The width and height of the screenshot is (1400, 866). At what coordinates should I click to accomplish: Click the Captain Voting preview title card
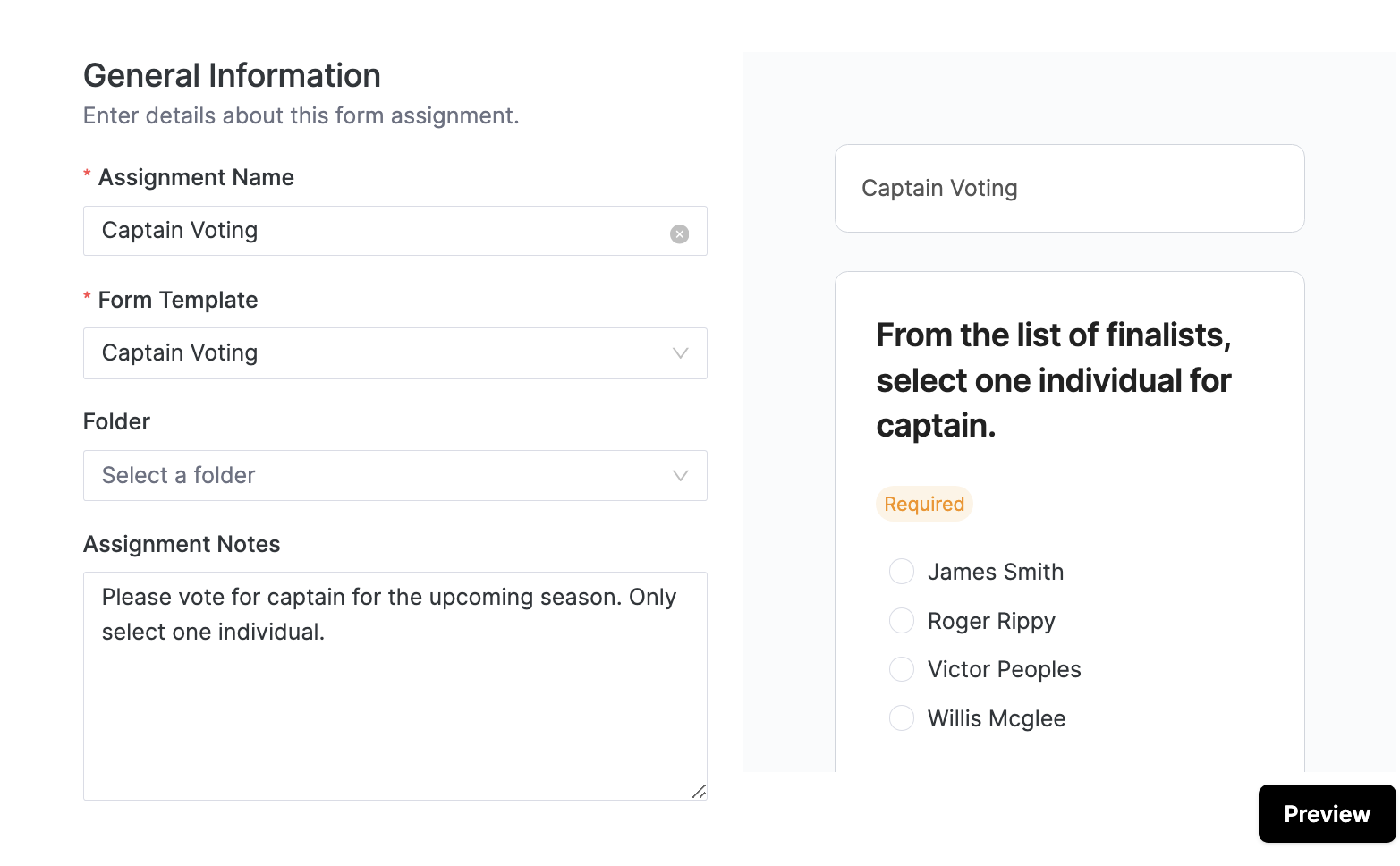click(1070, 188)
